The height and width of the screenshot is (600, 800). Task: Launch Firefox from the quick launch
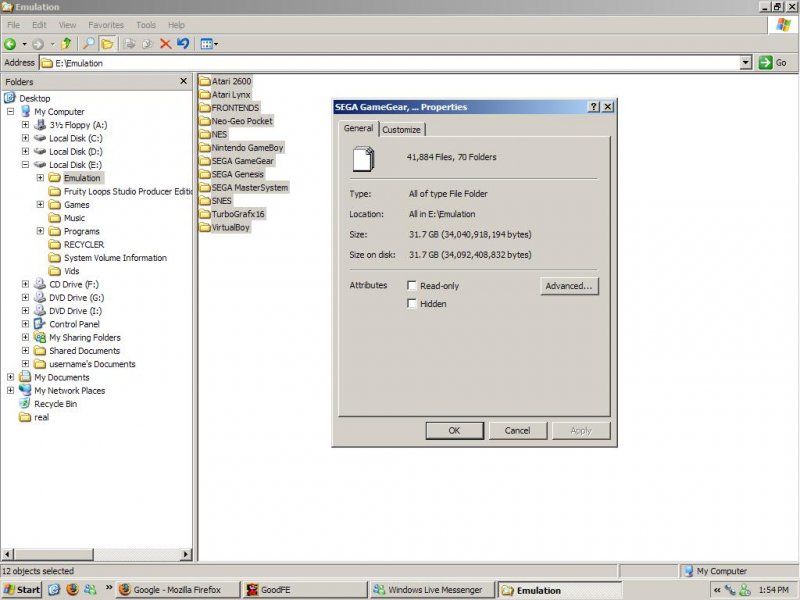coord(72,590)
